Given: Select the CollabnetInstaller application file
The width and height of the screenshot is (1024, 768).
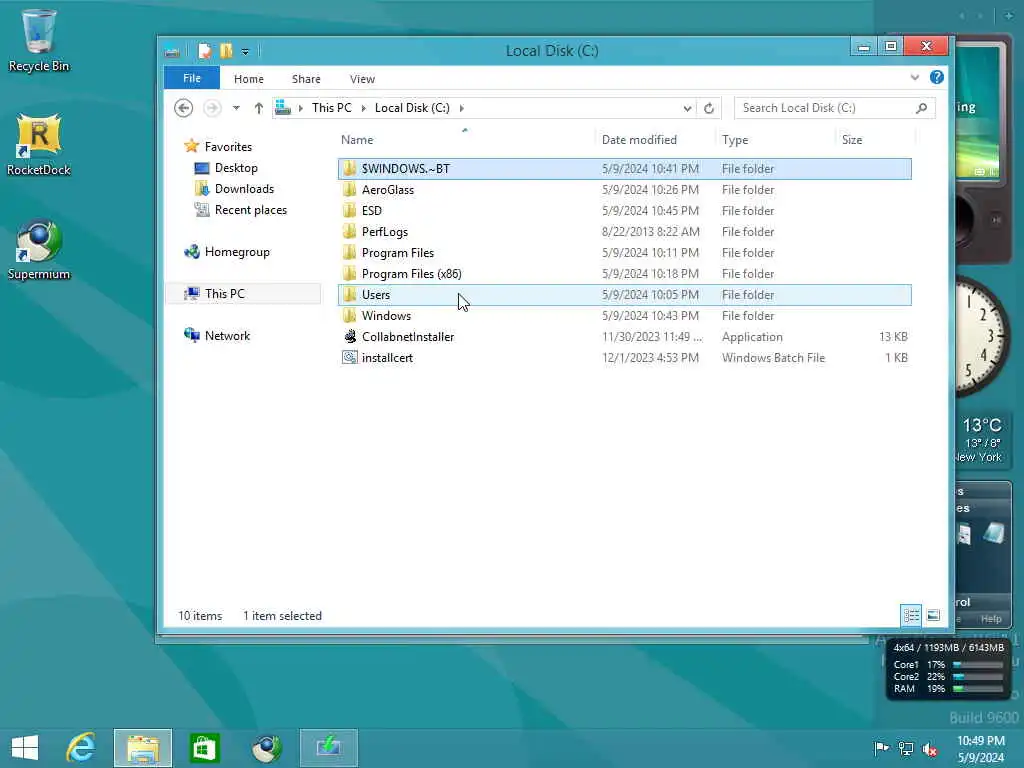Looking at the screenshot, I should [624, 336].
